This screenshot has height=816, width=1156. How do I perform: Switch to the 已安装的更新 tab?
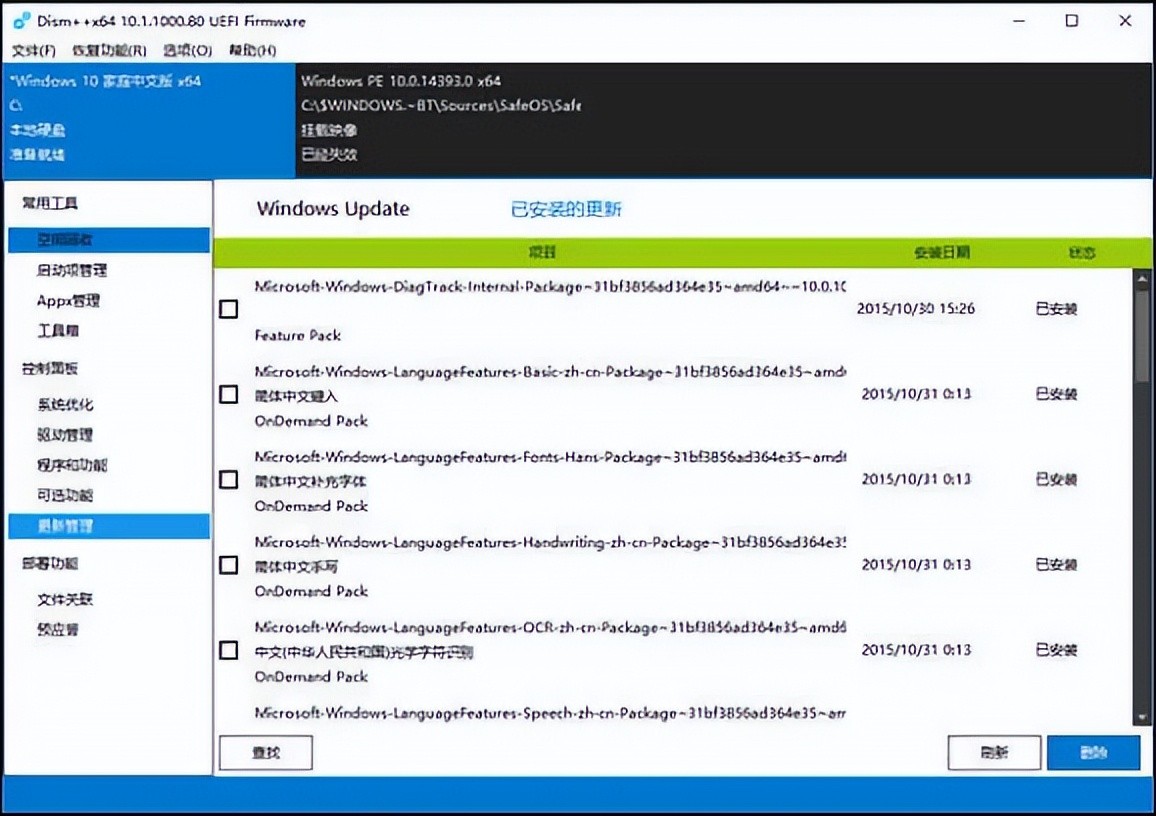[566, 209]
